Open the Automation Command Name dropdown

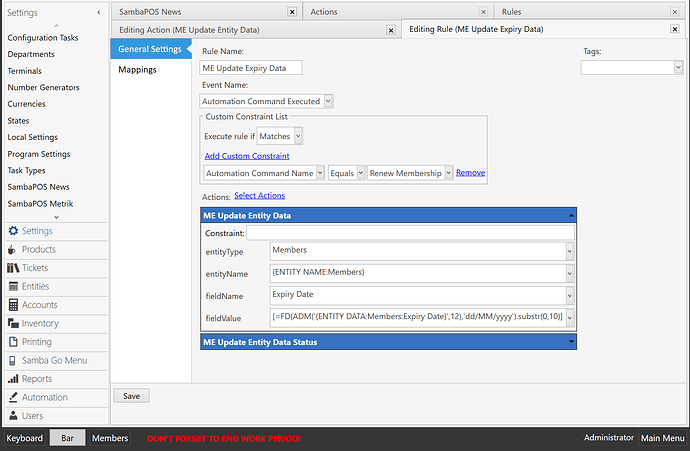pos(320,173)
